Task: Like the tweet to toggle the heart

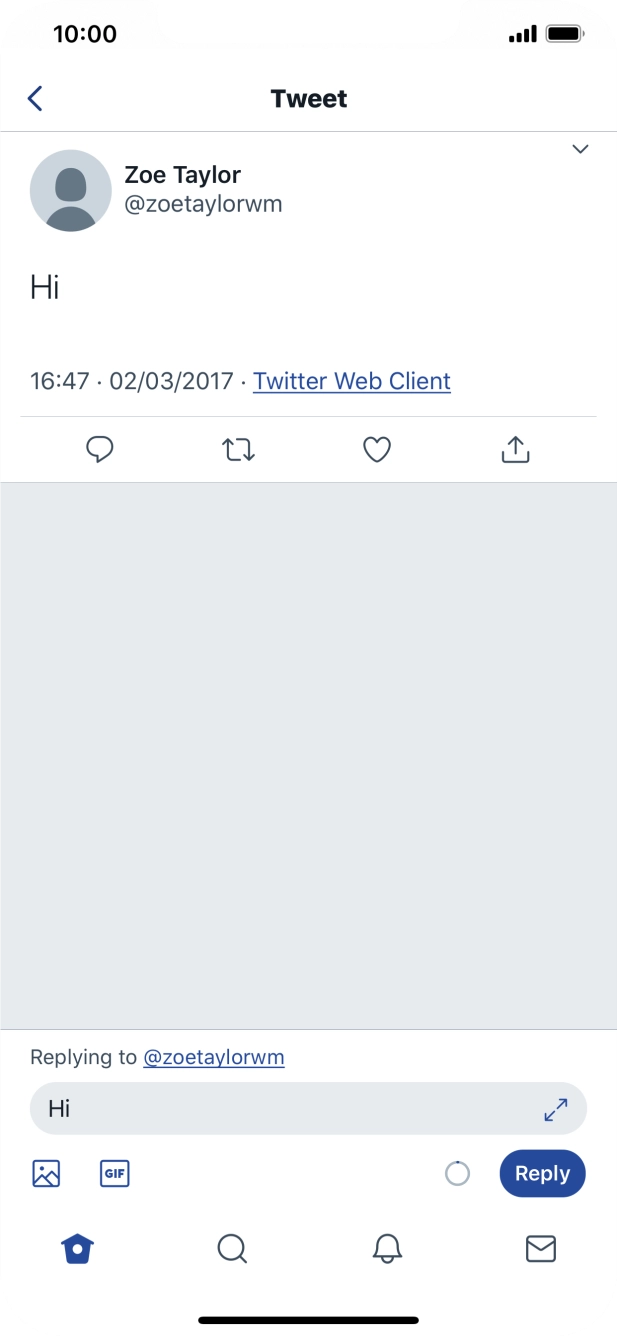Action: coord(376,449)
